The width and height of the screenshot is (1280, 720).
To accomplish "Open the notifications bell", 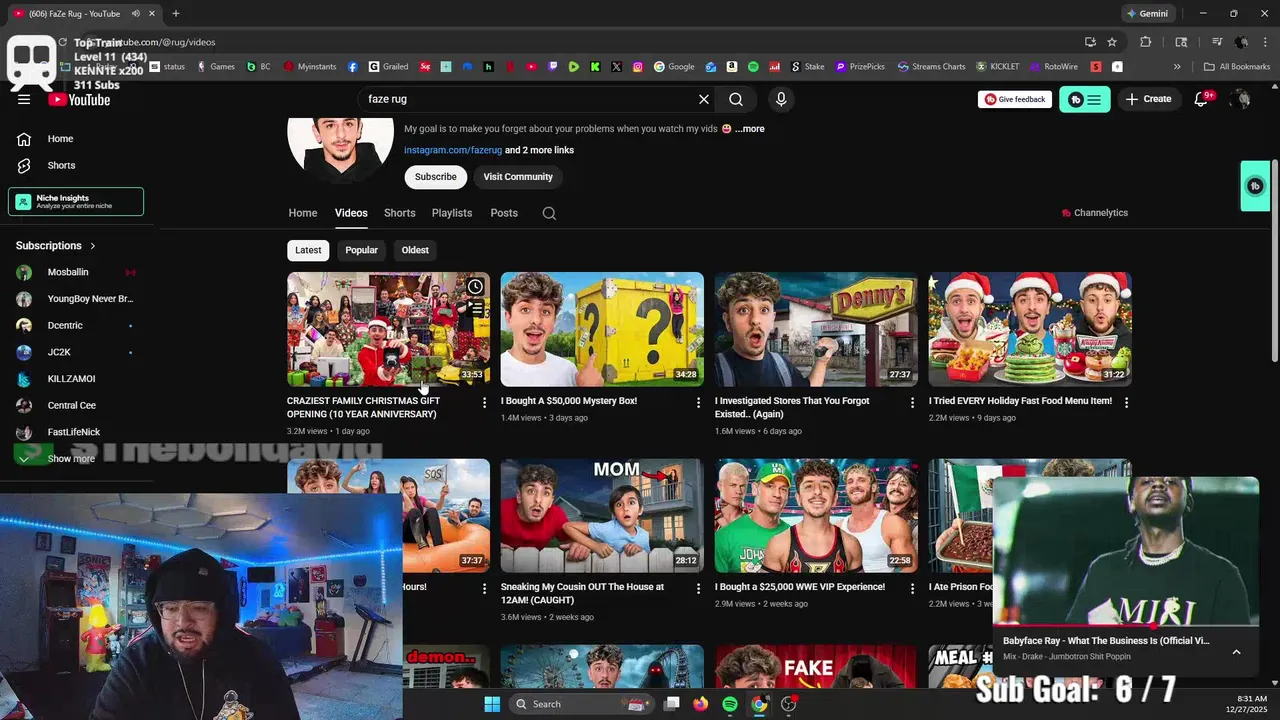I will click(x=1202, y=99).
